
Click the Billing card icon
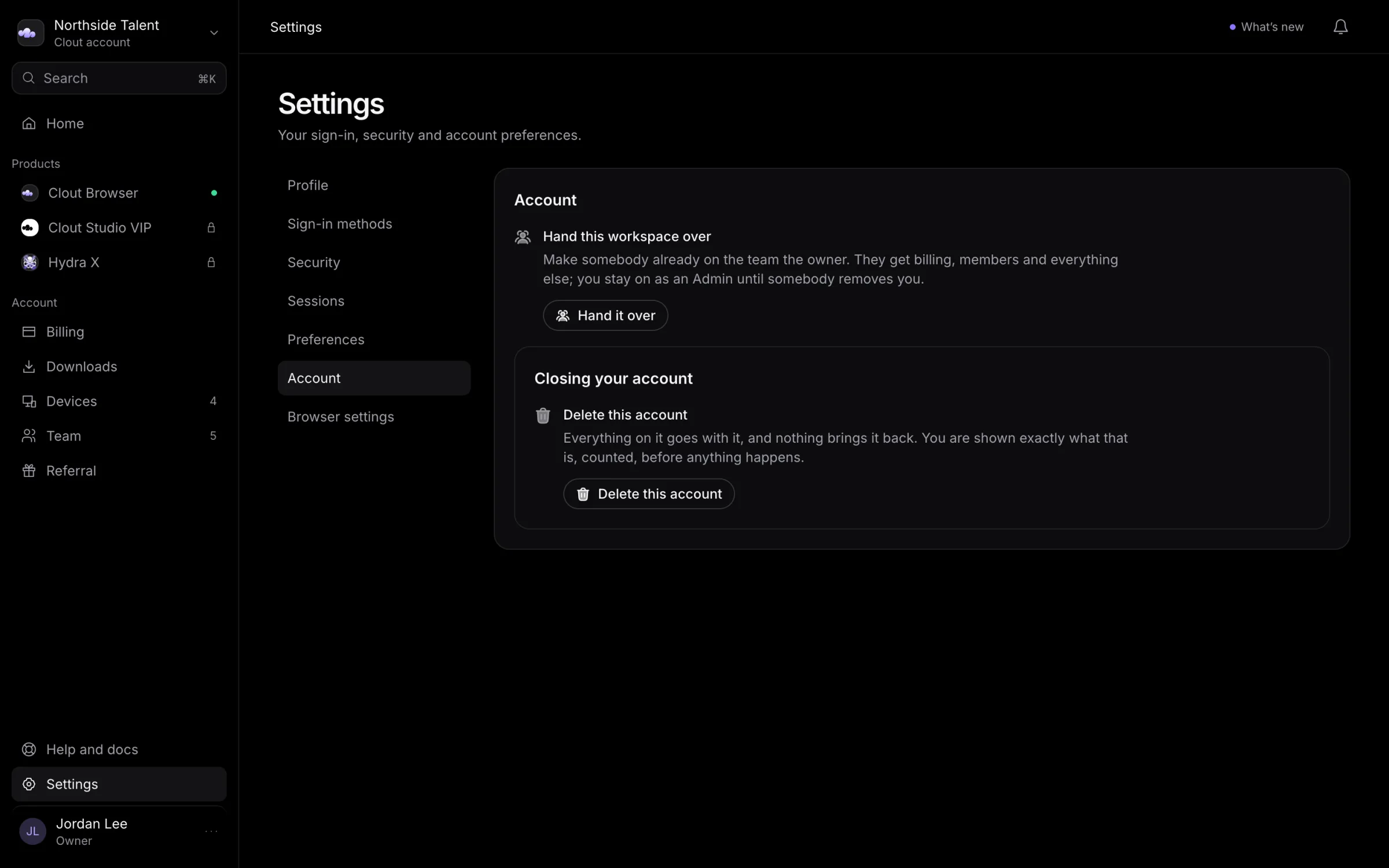click(x=29, y=332)
